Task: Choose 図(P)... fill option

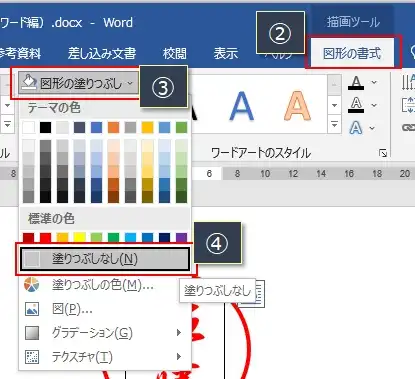Action: coord(73,309)
